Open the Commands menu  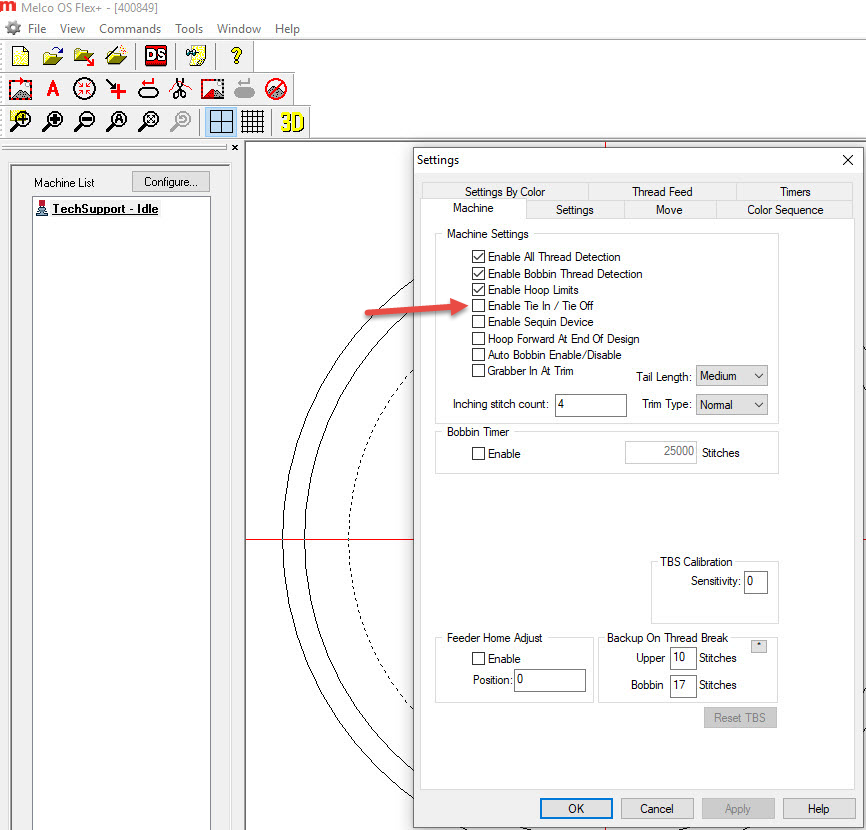130,29
